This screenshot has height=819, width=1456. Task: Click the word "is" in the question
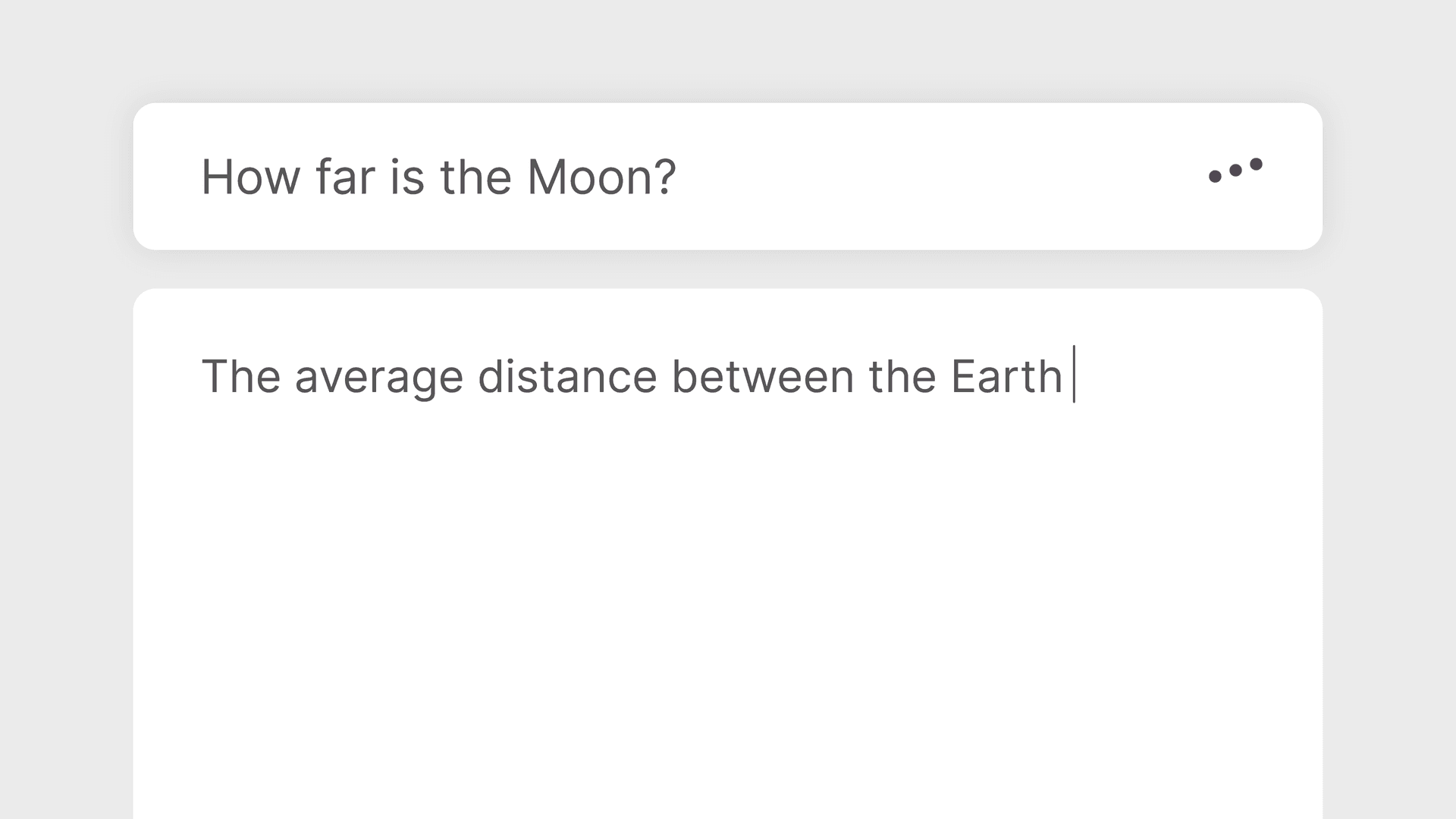click(x=406, y=177)
